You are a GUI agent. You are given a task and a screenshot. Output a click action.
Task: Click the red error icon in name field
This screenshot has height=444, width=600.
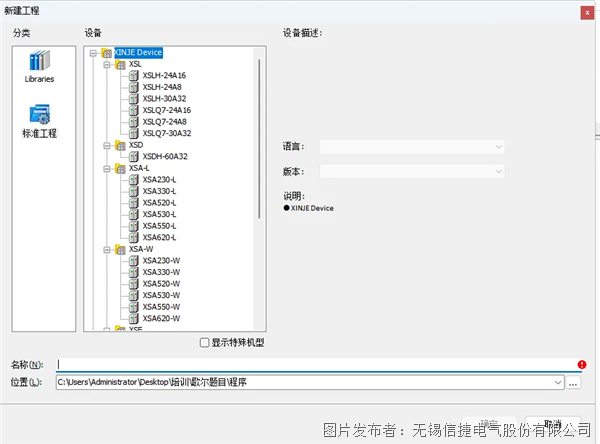pyautogui.click(x=582, y=364)
